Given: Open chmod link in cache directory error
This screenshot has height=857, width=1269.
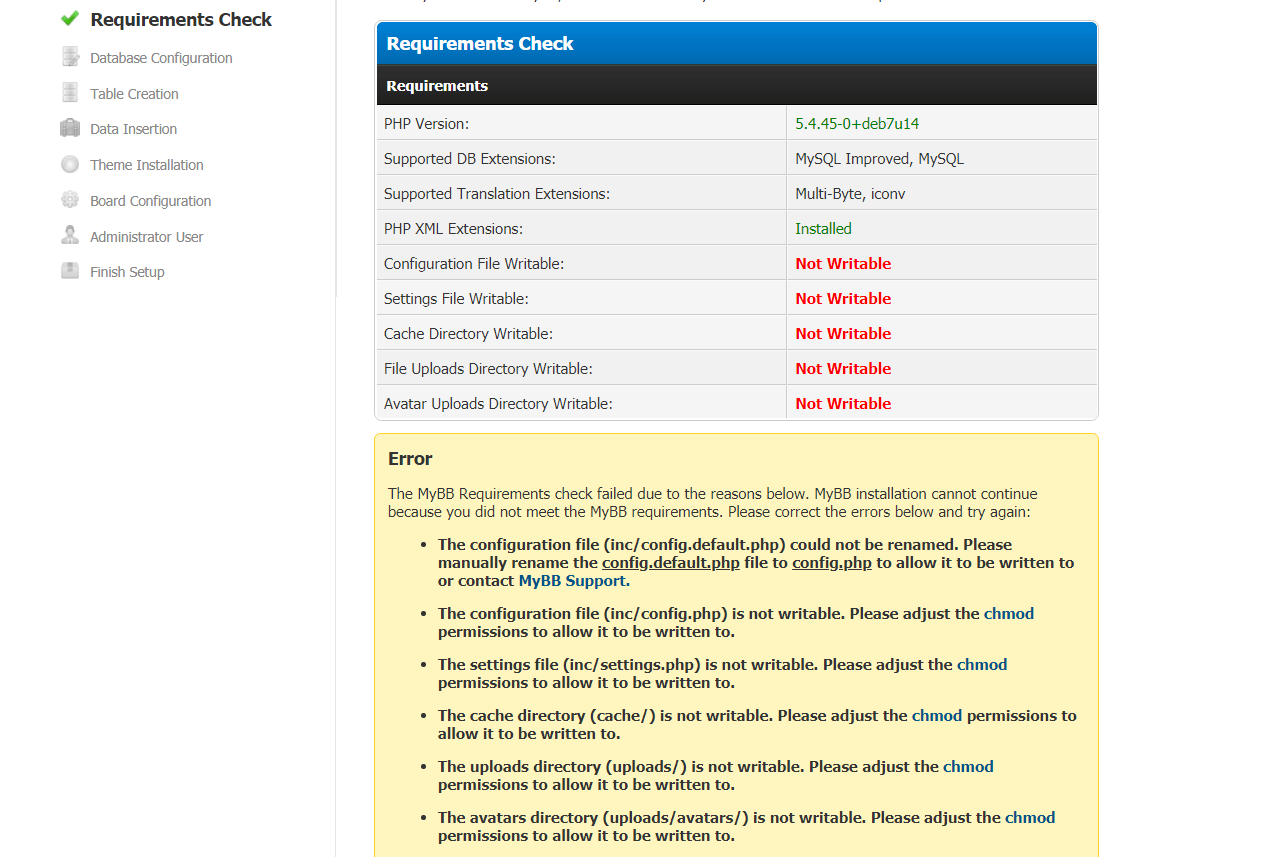Looking at the screenshot, I should click(x=936, y=716).
